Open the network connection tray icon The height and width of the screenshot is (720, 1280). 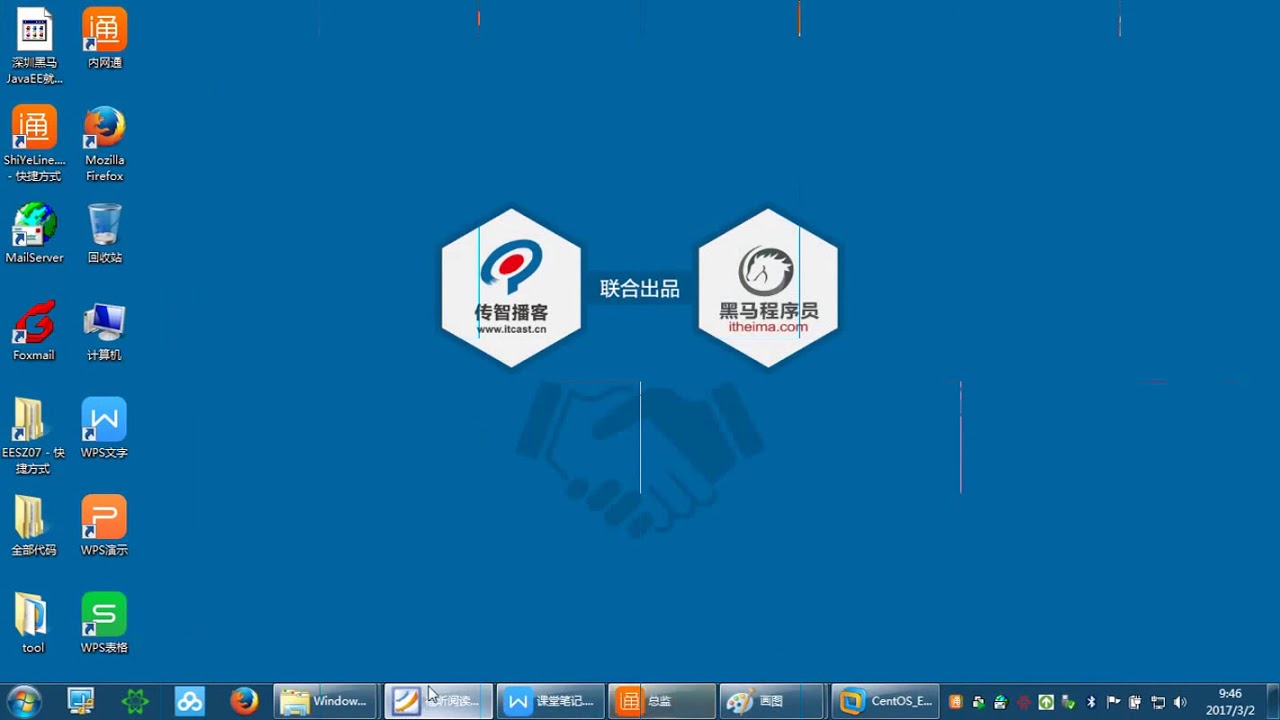click(x=1158, y=702)
